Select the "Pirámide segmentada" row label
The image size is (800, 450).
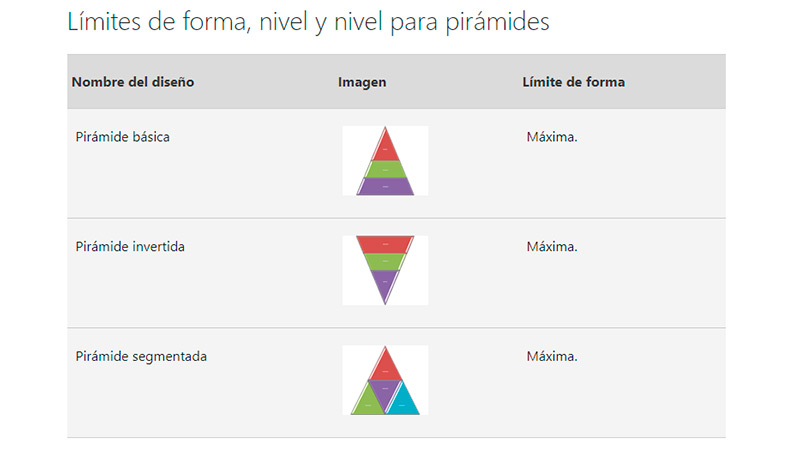(141, 356)
